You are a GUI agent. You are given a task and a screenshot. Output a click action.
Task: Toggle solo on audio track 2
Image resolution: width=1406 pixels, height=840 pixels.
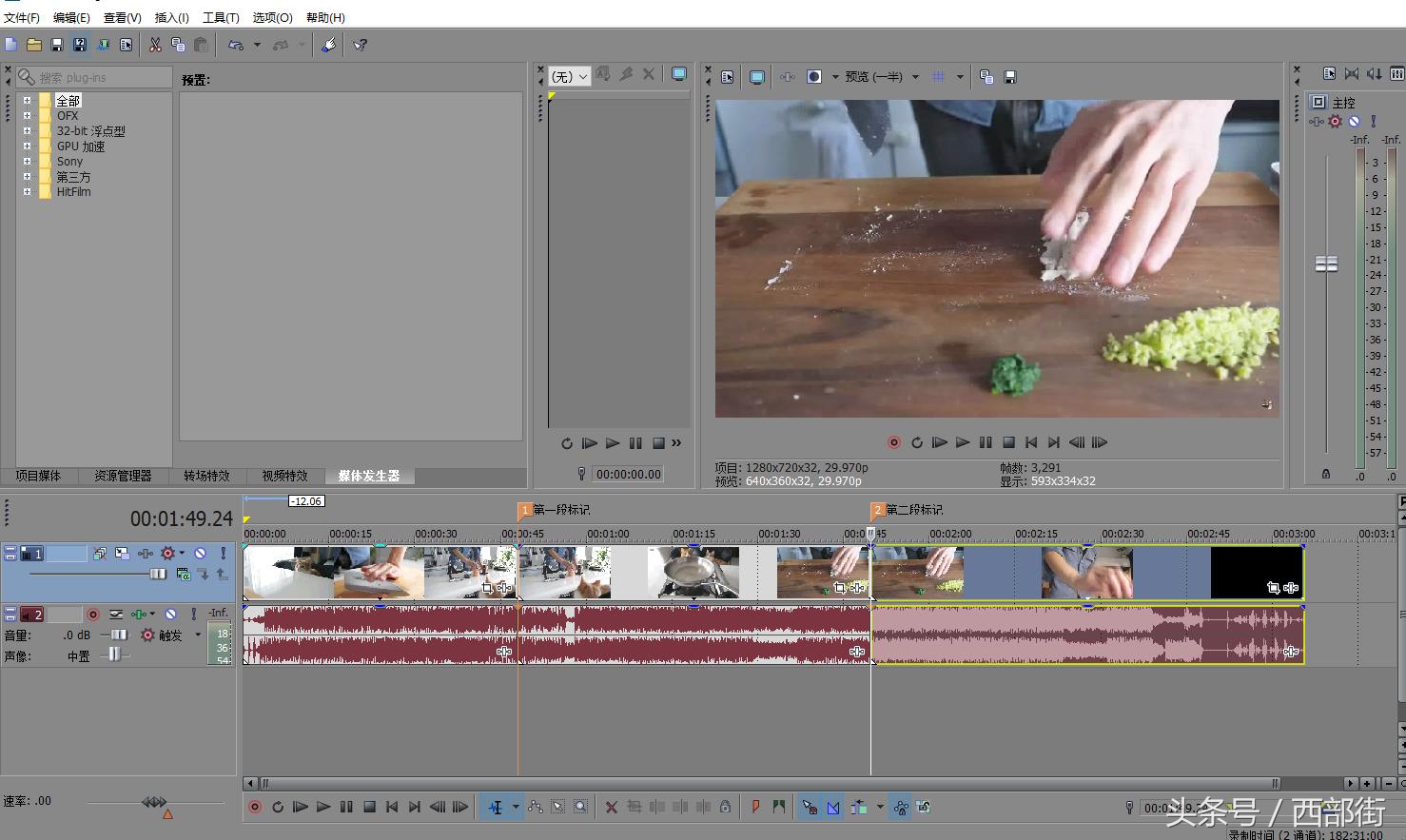193,615
